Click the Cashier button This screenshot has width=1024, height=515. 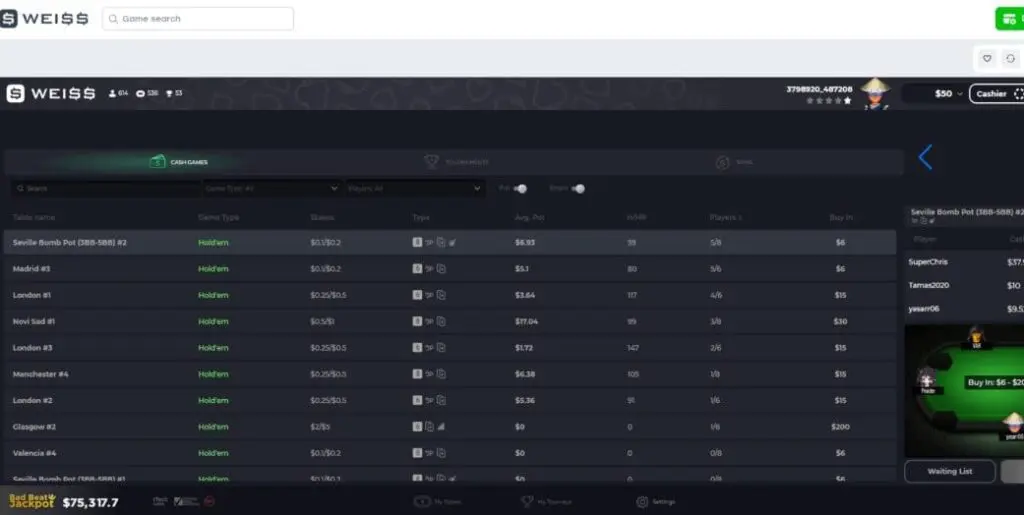point(999,93)
